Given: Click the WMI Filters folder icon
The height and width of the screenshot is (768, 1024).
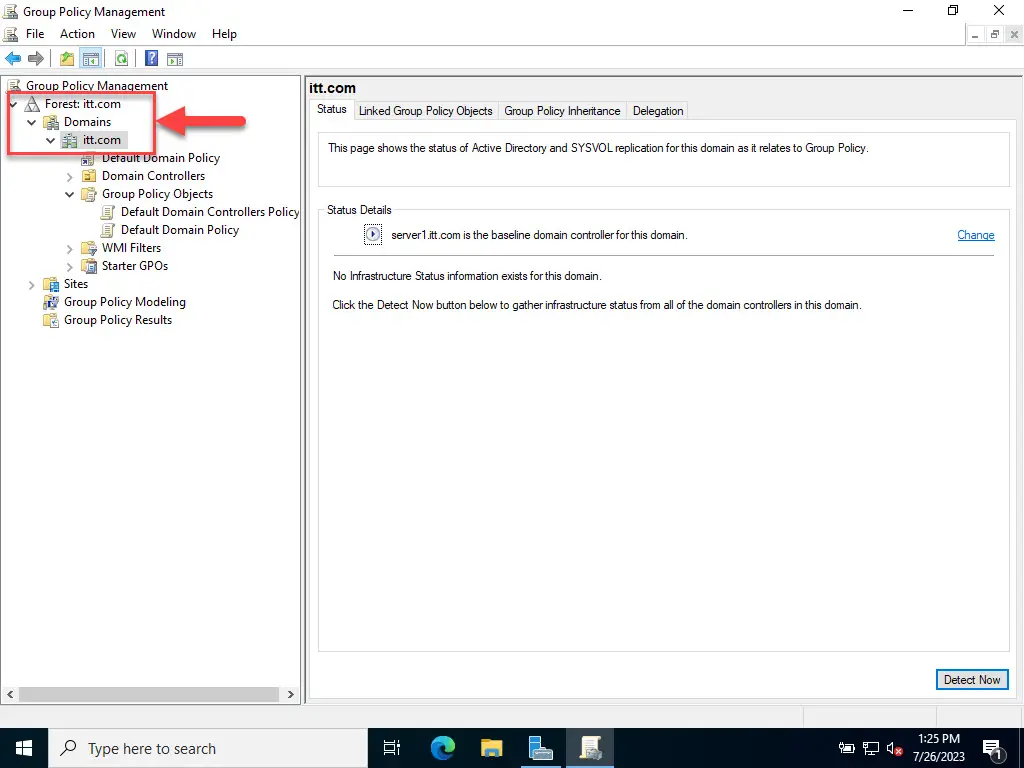Looking at the screenshot, I should point(89,248).
